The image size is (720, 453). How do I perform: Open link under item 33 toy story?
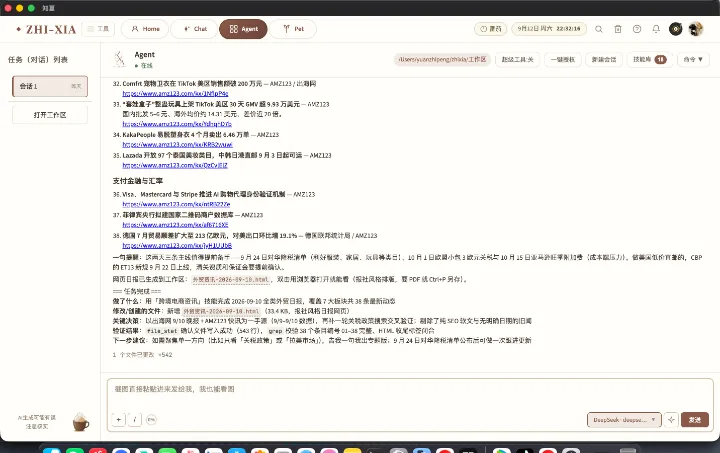[x=177, y=124]
